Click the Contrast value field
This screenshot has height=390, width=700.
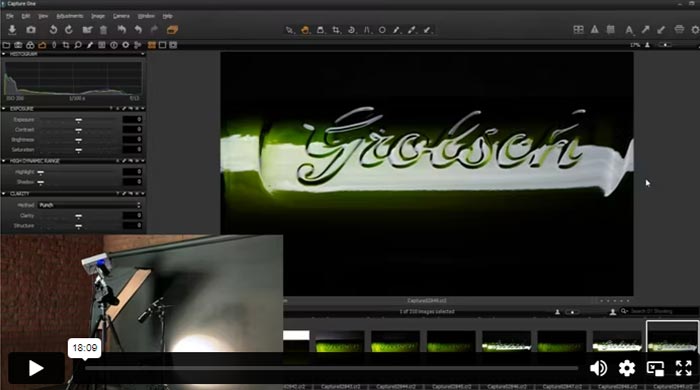(133, 129)
